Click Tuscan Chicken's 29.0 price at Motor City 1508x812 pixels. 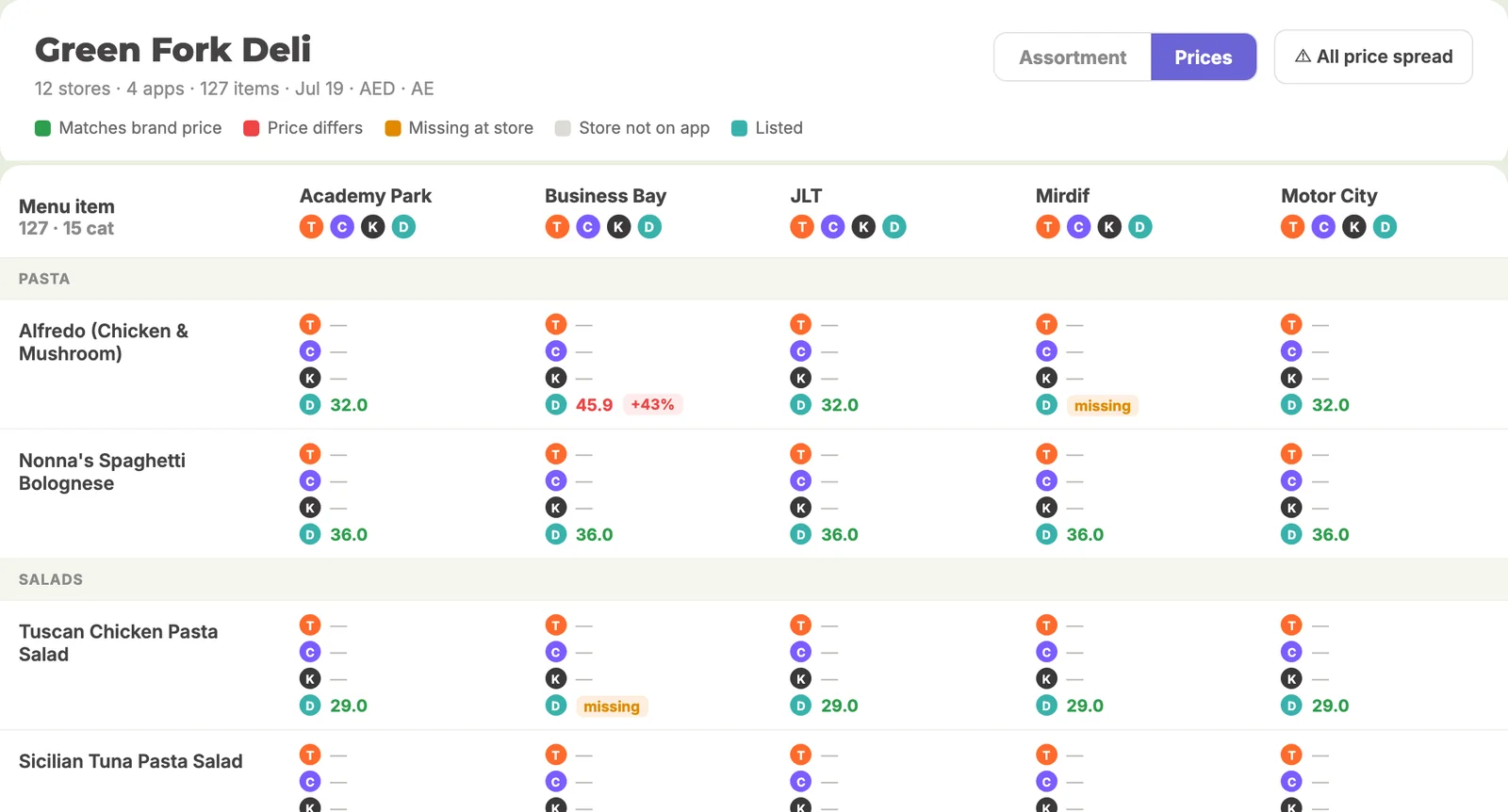[1330, 706]
